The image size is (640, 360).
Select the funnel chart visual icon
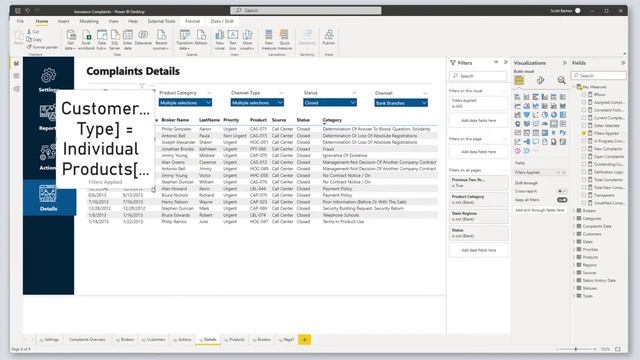(527, 115)
